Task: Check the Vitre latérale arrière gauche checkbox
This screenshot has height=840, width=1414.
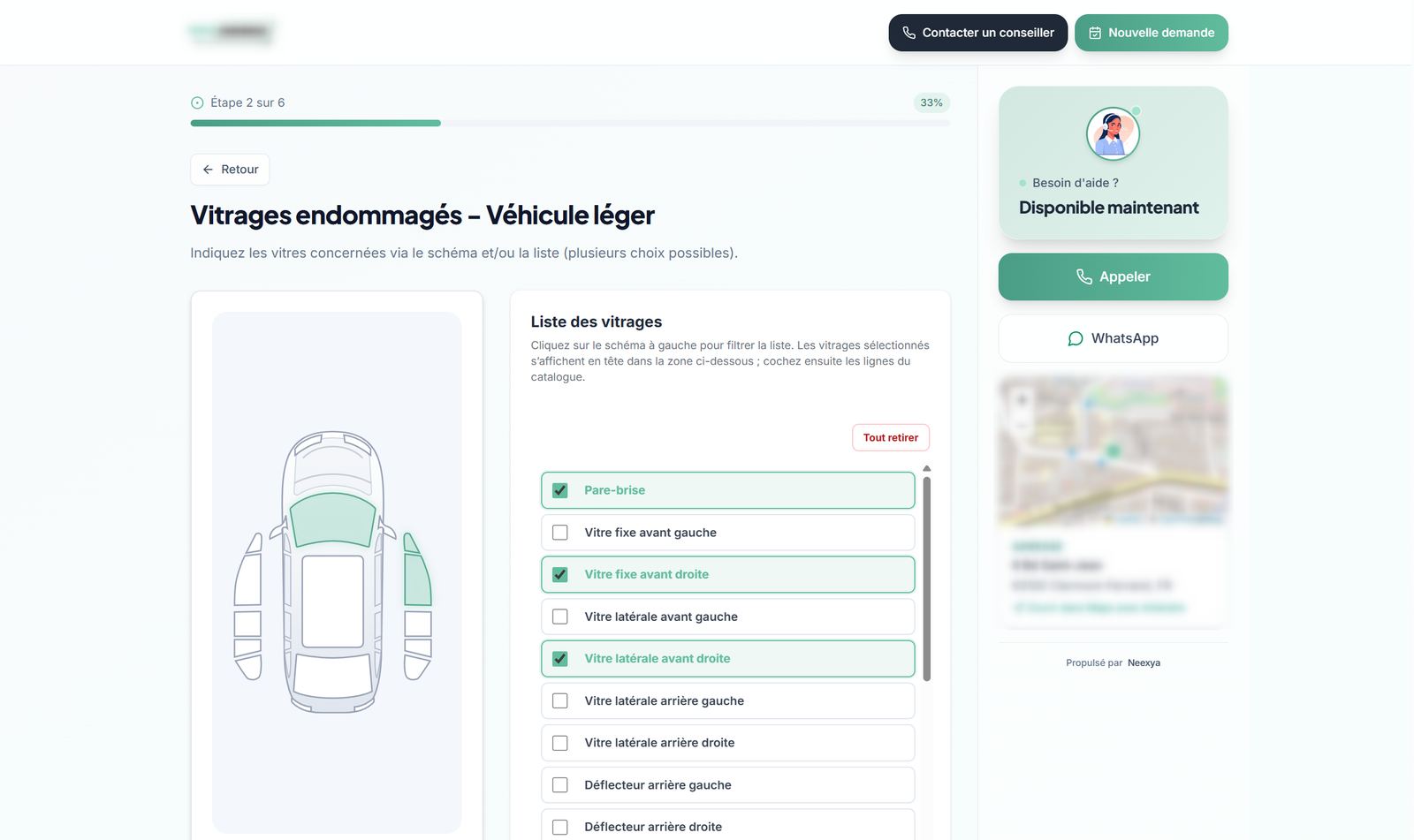Action: click(560, 700)
